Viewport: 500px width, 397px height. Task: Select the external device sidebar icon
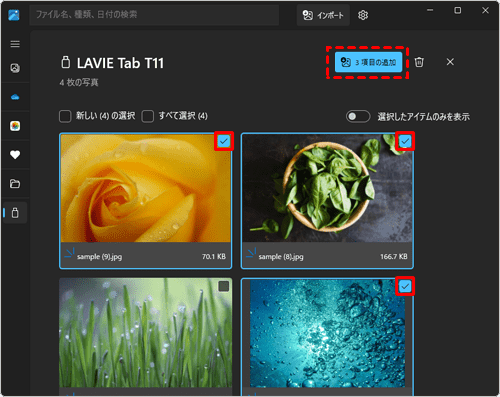[x=15, y=213]
